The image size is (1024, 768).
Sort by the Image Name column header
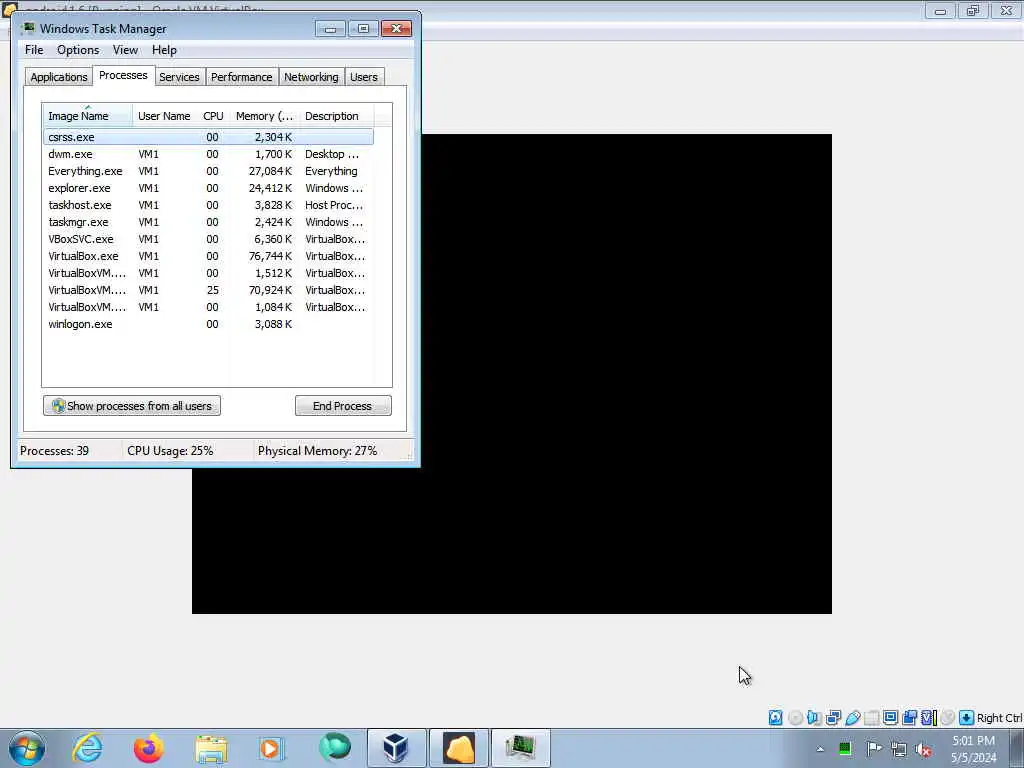tap(88, 116)
